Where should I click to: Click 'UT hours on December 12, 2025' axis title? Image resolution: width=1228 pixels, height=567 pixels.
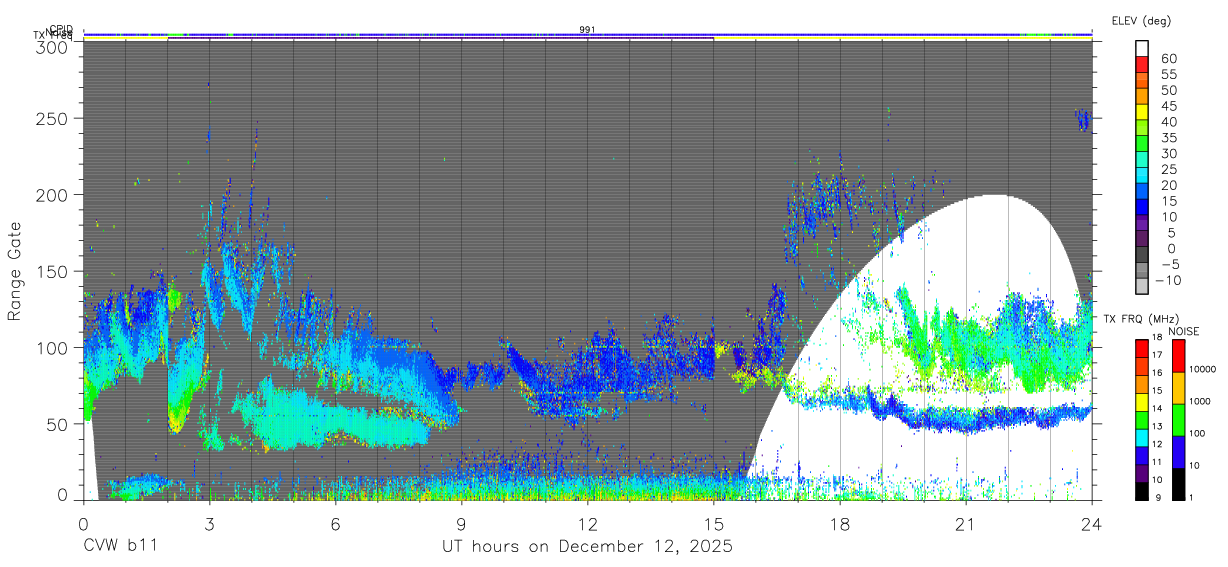point(588,547)
